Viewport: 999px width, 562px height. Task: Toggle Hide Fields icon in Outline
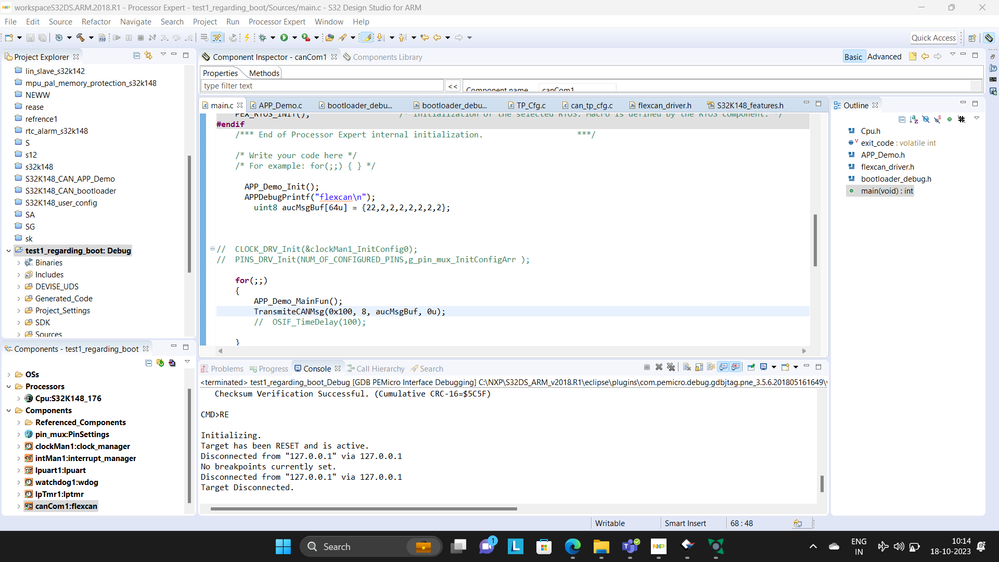point(926,119)
